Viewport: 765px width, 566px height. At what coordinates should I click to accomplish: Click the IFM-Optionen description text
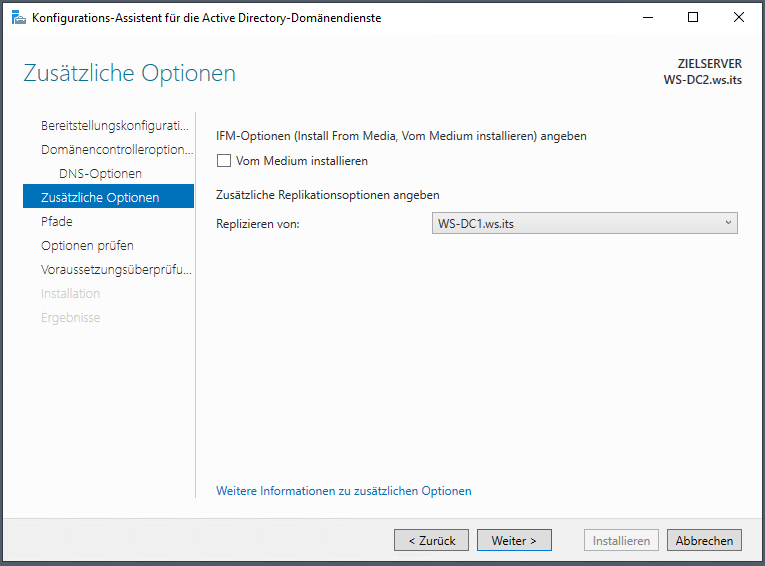(401, 136)
